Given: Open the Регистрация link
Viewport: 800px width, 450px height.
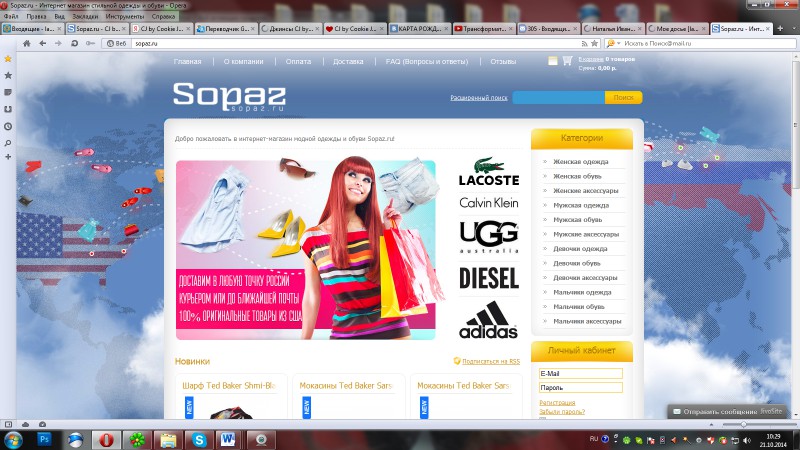Looking at the screenshot, I should click(557, 403).
